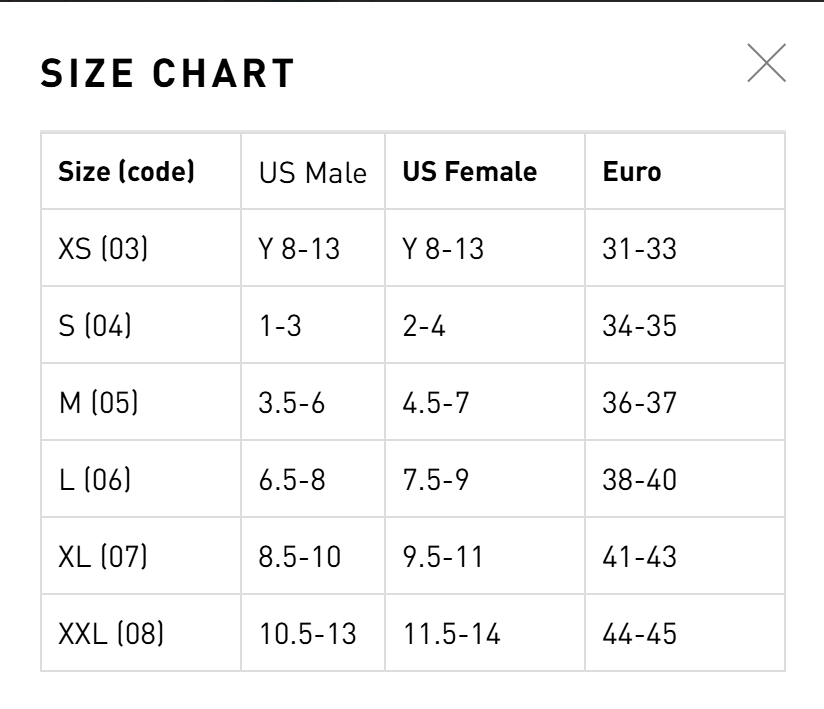Select US Female 7.5-9 cell
Image resolution: width=824 pixels, height=709 pixels.
(x=435, y=480)
